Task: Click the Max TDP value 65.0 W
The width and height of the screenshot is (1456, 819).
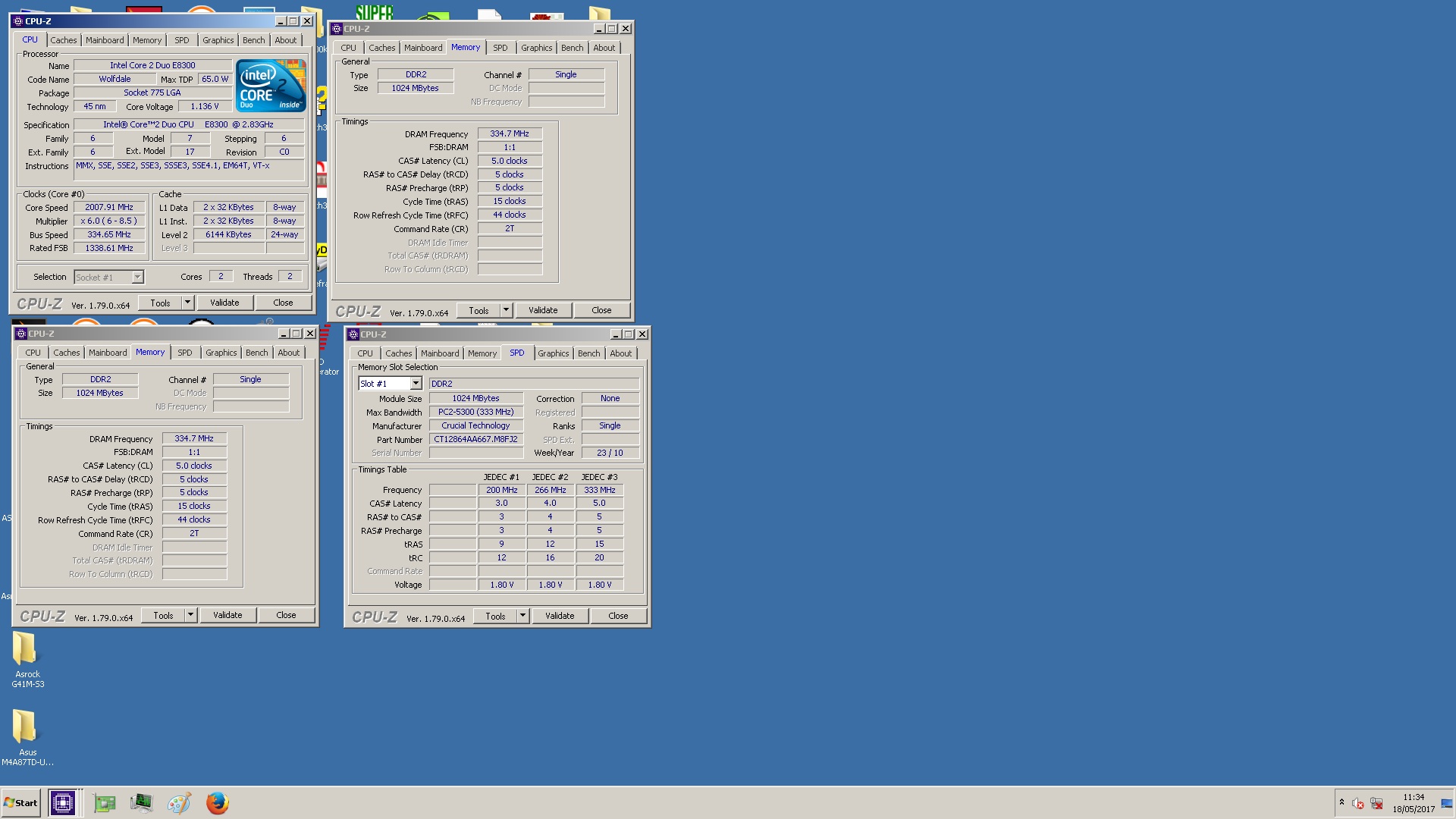Action: pyautogui.click(x=215, y=79)
